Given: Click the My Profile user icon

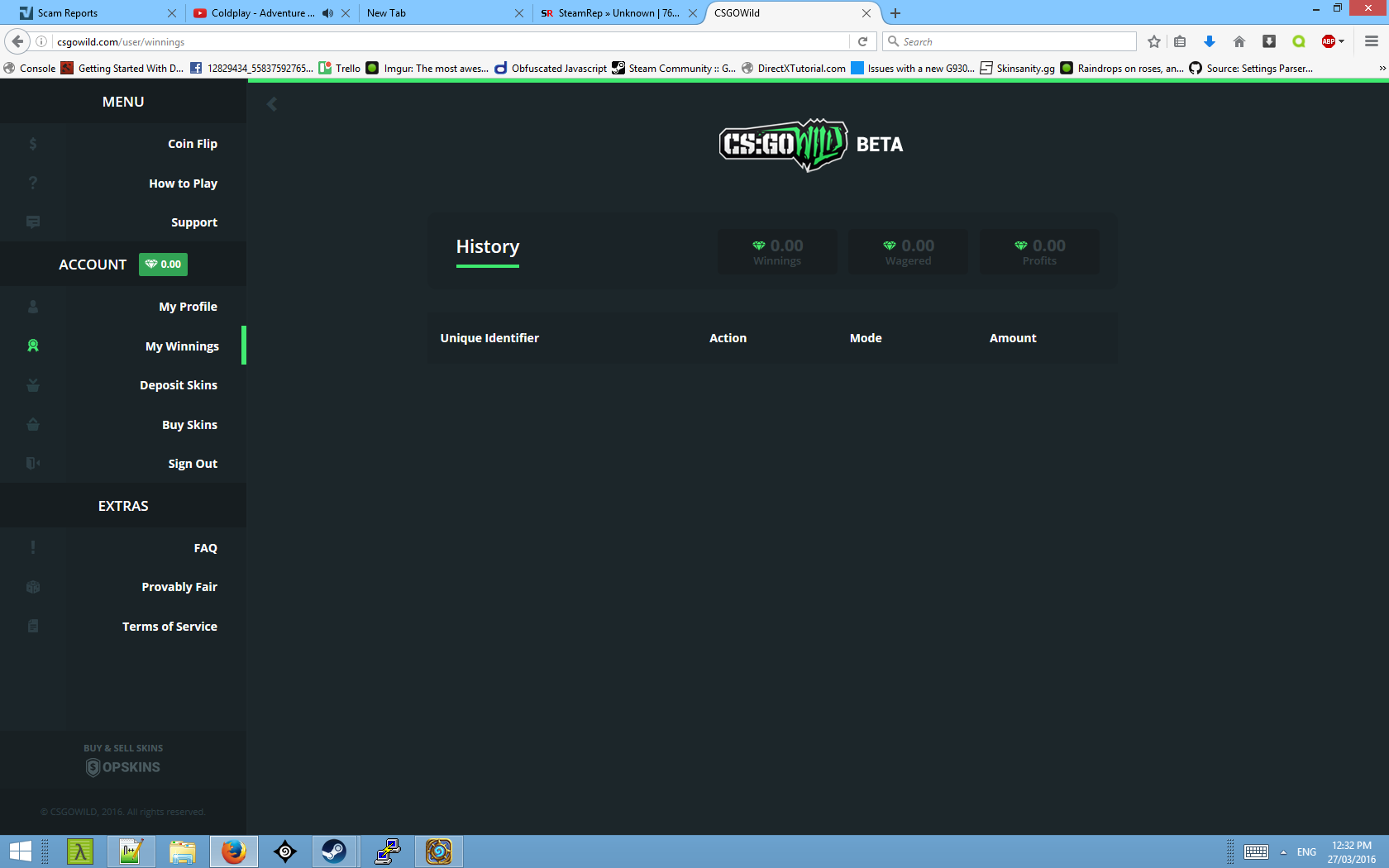Looking at the screenshot, I should [x=33, y=307].
